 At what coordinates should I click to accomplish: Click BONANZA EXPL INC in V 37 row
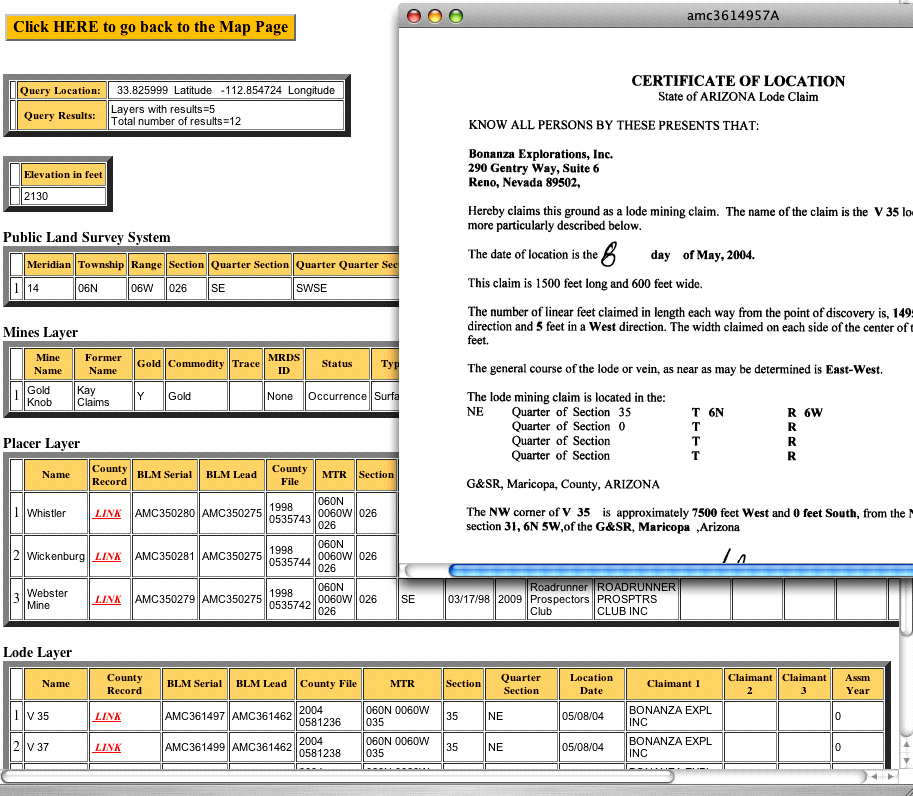pyautogui.click(x=674, y=747)
